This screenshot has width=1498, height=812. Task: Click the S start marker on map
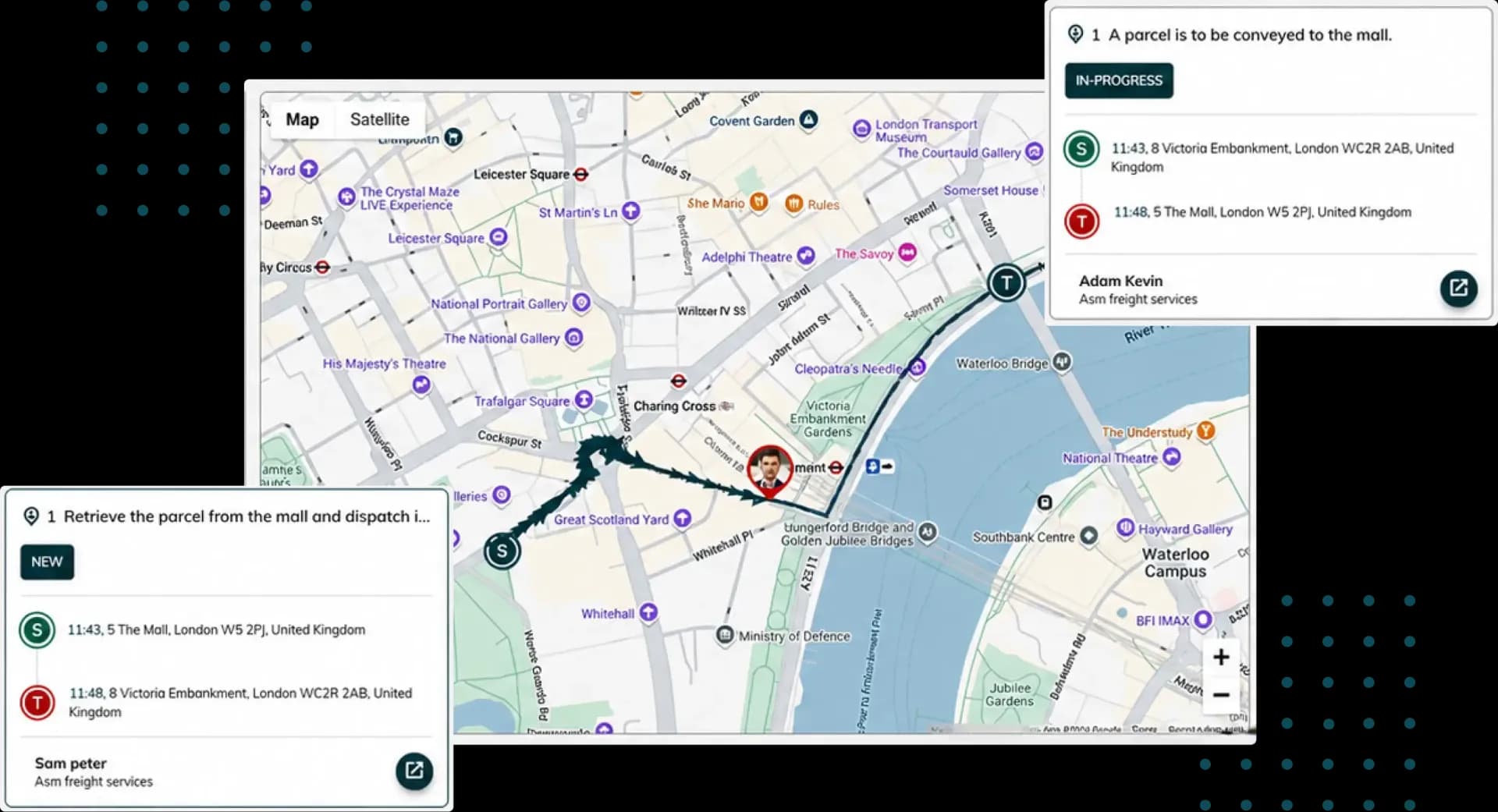pos(502,551)
